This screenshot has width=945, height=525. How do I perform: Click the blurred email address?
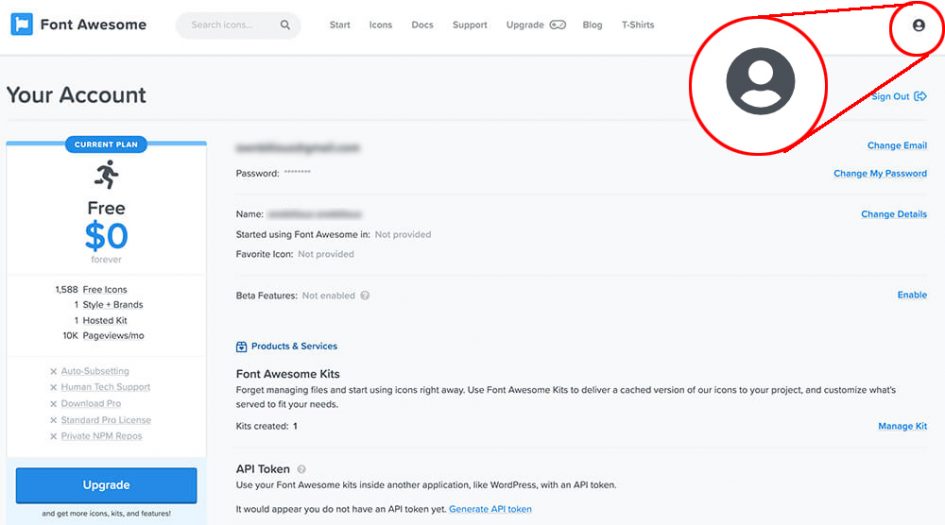(298, 148)
